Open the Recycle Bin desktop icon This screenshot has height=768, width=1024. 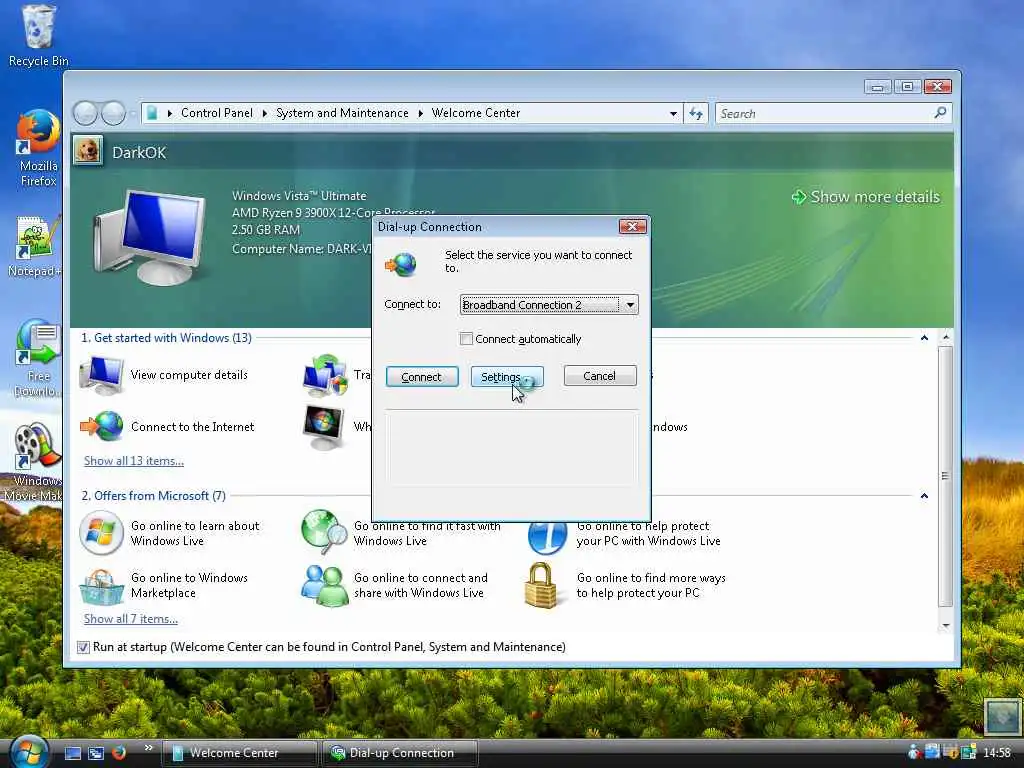coord(38,36)
